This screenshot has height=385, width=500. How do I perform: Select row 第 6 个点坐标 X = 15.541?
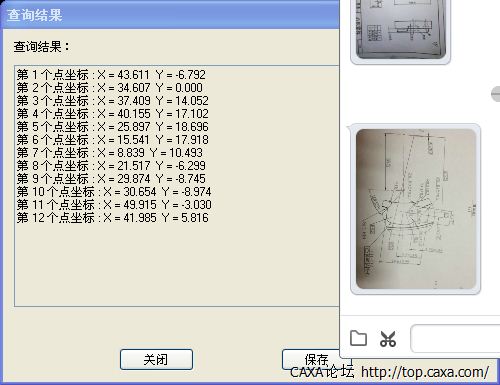point(113,139)
